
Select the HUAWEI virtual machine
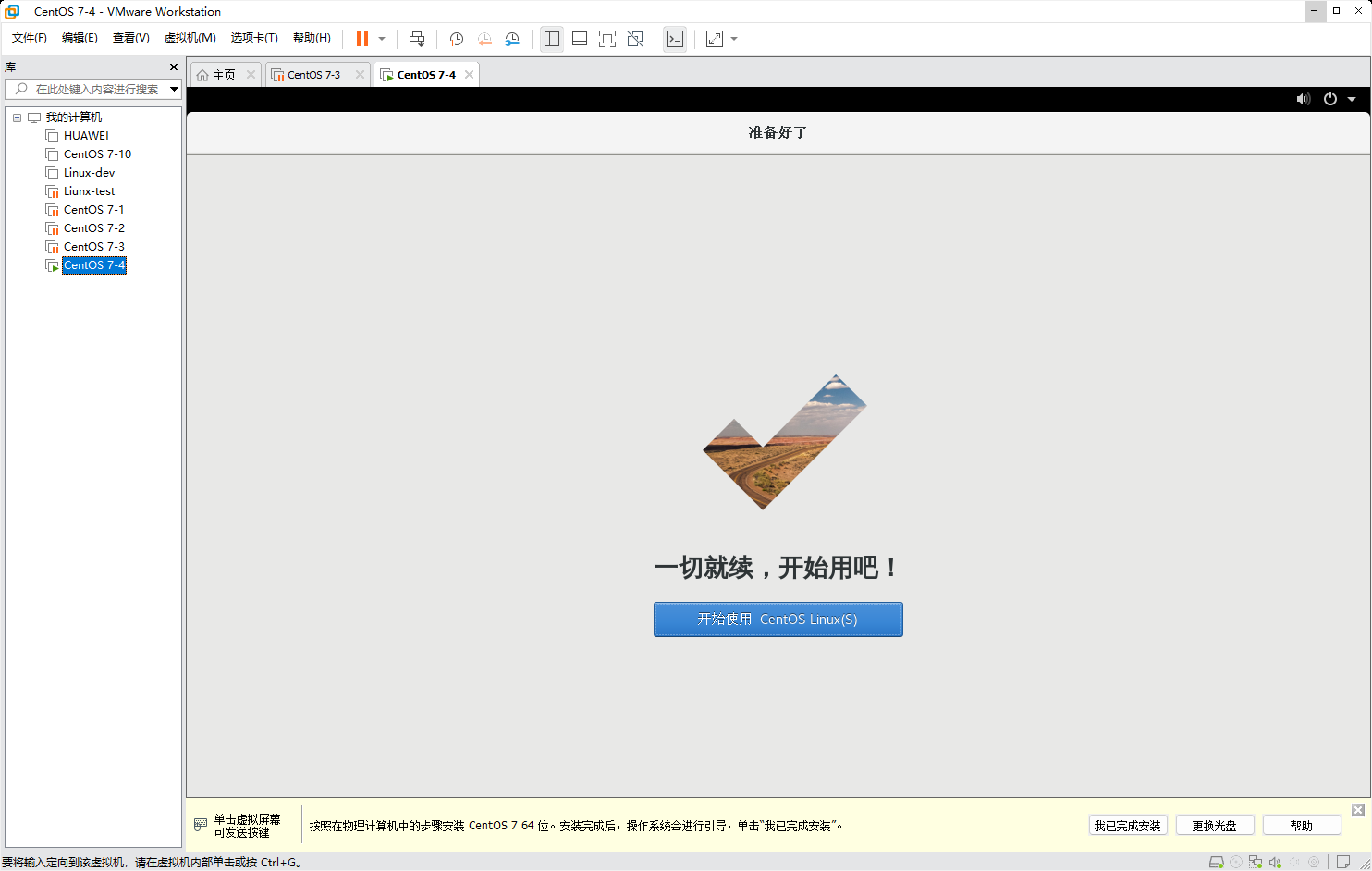tap(86, 136)
